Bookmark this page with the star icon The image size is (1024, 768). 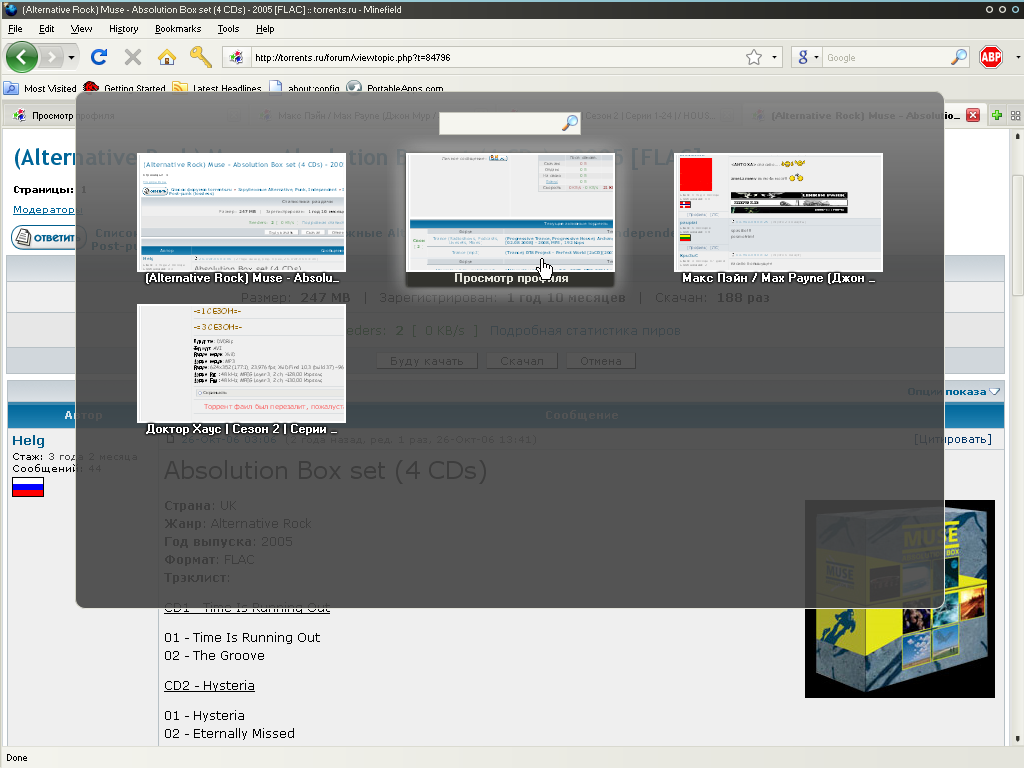coord(754,57)
